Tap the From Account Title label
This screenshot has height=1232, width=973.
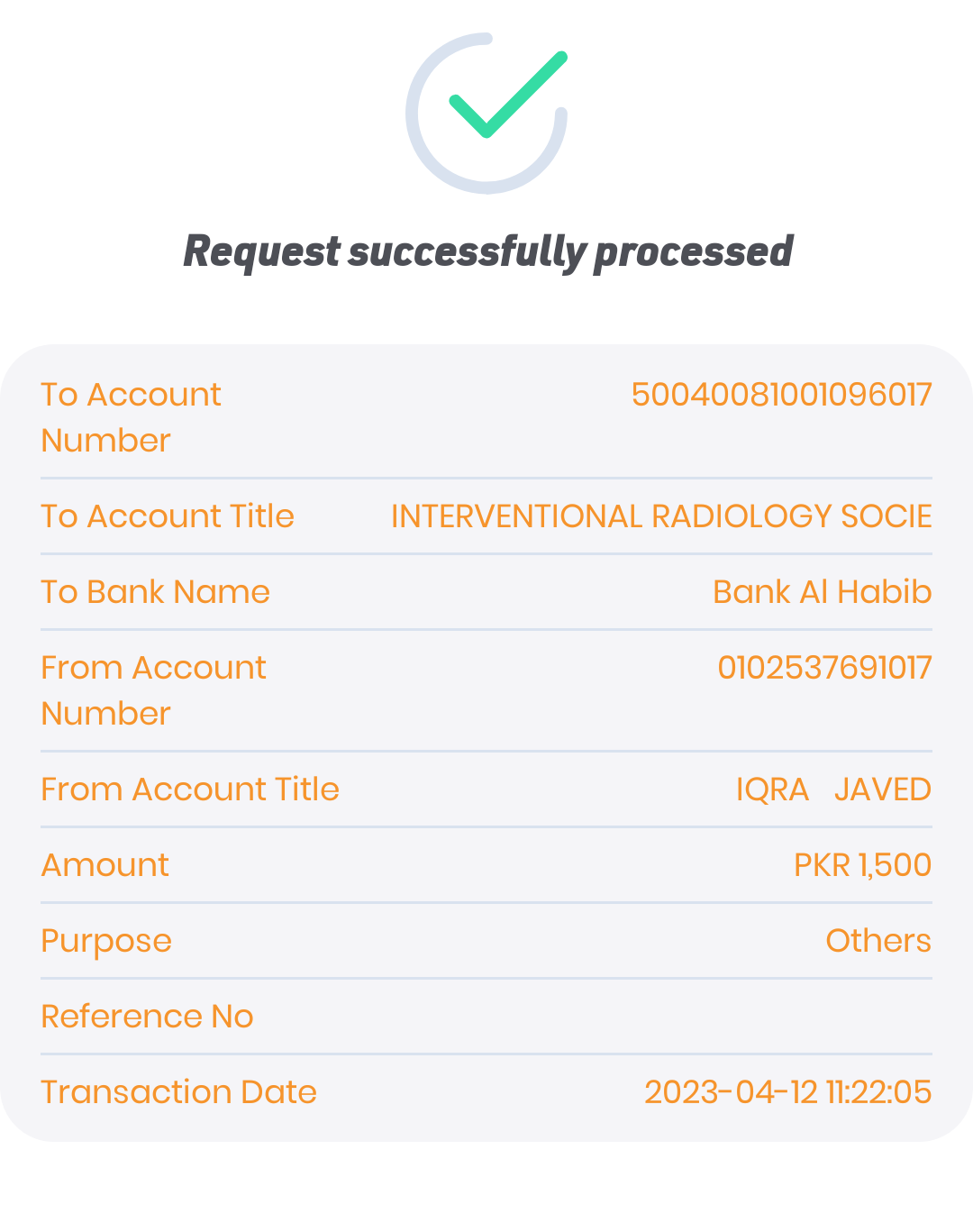[x=190, y=789]
